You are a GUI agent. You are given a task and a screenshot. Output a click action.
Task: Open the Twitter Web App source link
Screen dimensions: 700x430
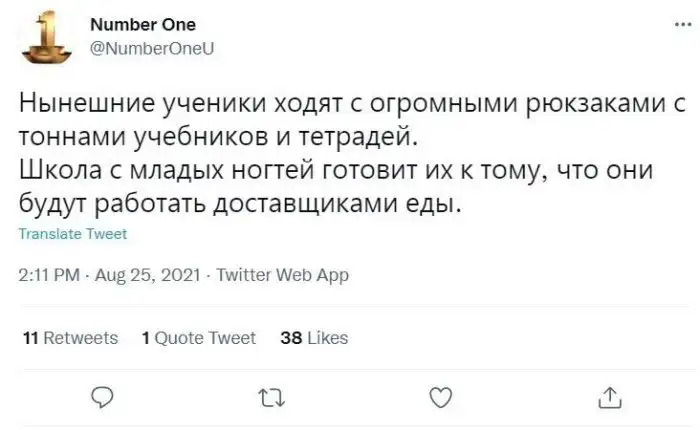point(283,276)
